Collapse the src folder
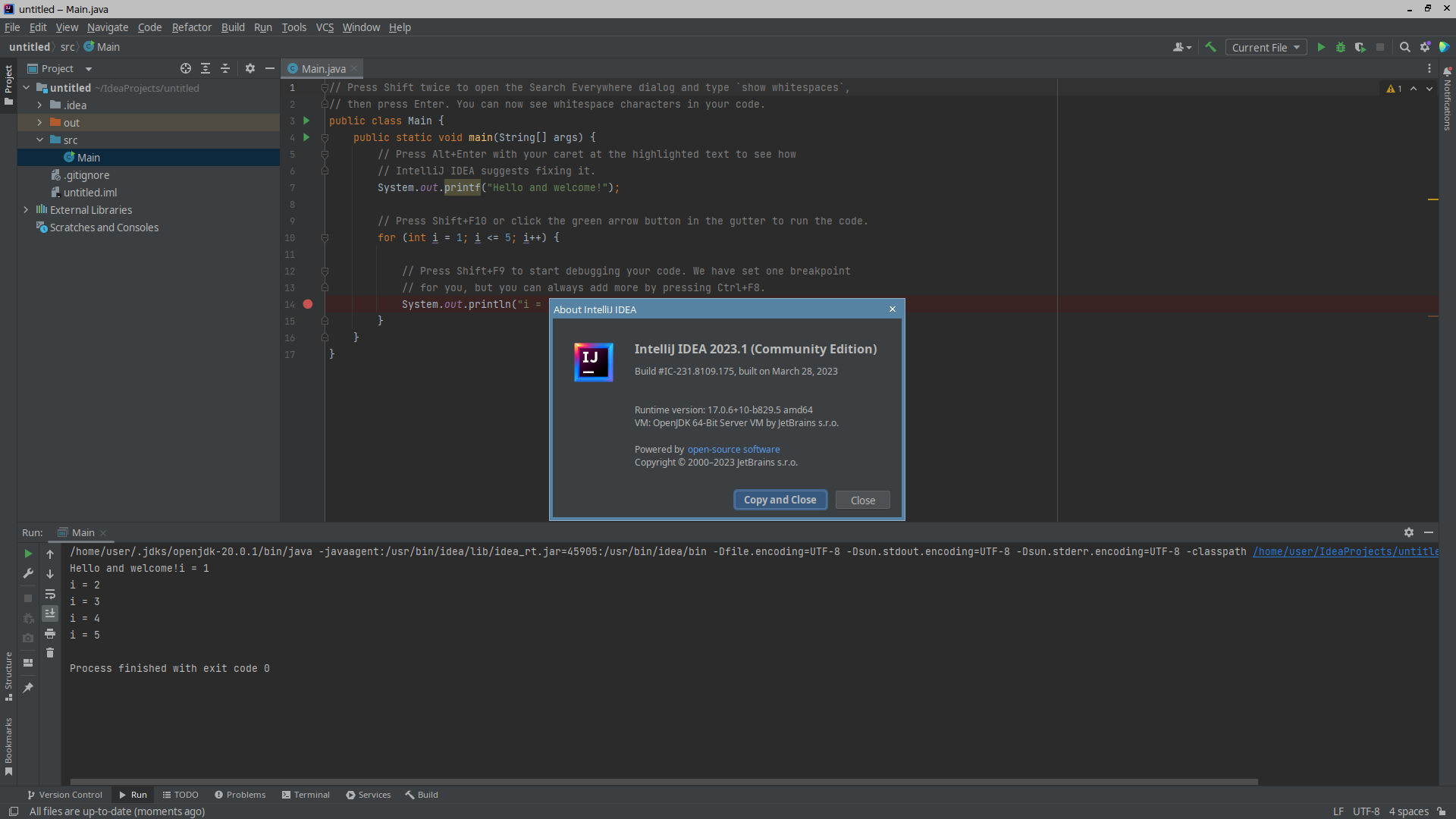1456x819 pixels. click(39, 140)
